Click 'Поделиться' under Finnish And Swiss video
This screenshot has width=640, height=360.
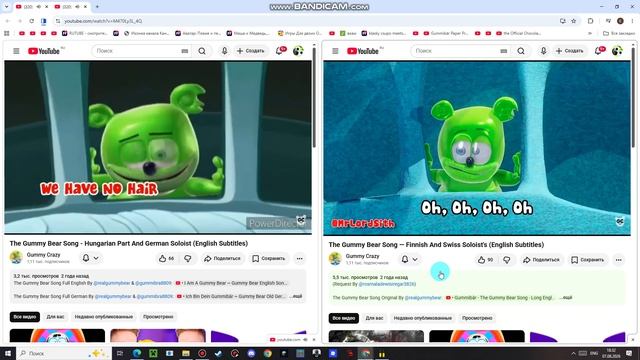[x=541, y=260]
